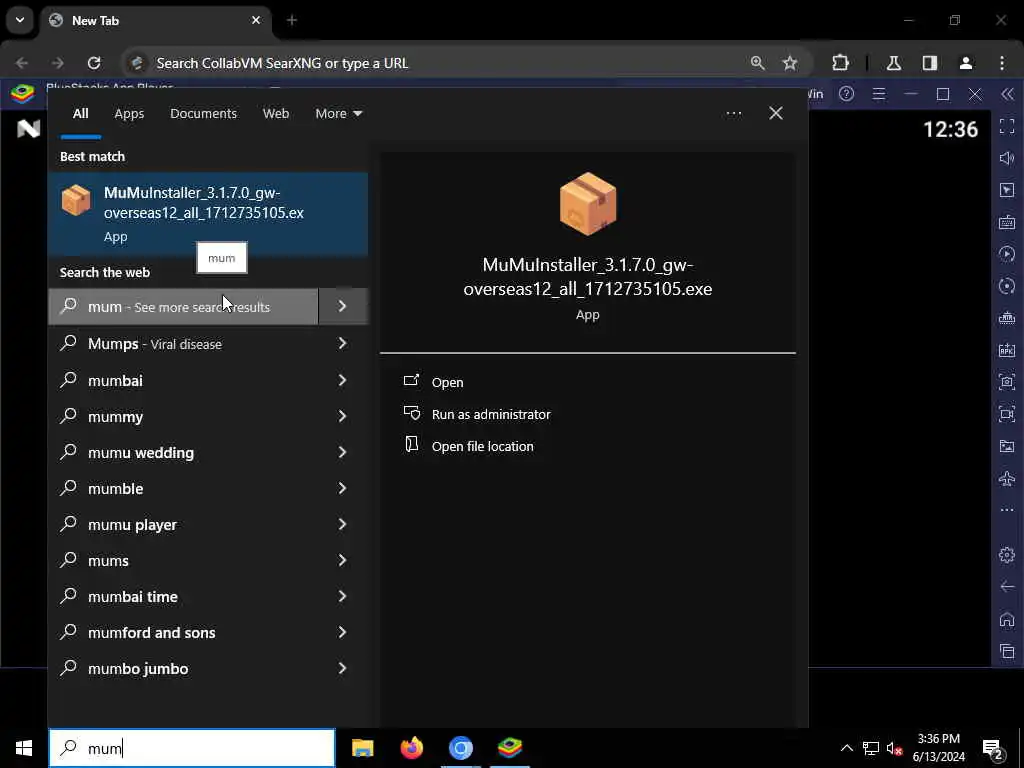This screenshot has width=1024, height=768.
Task: Open the MuMuInstaller best match result
Action: tap(208, 214)
